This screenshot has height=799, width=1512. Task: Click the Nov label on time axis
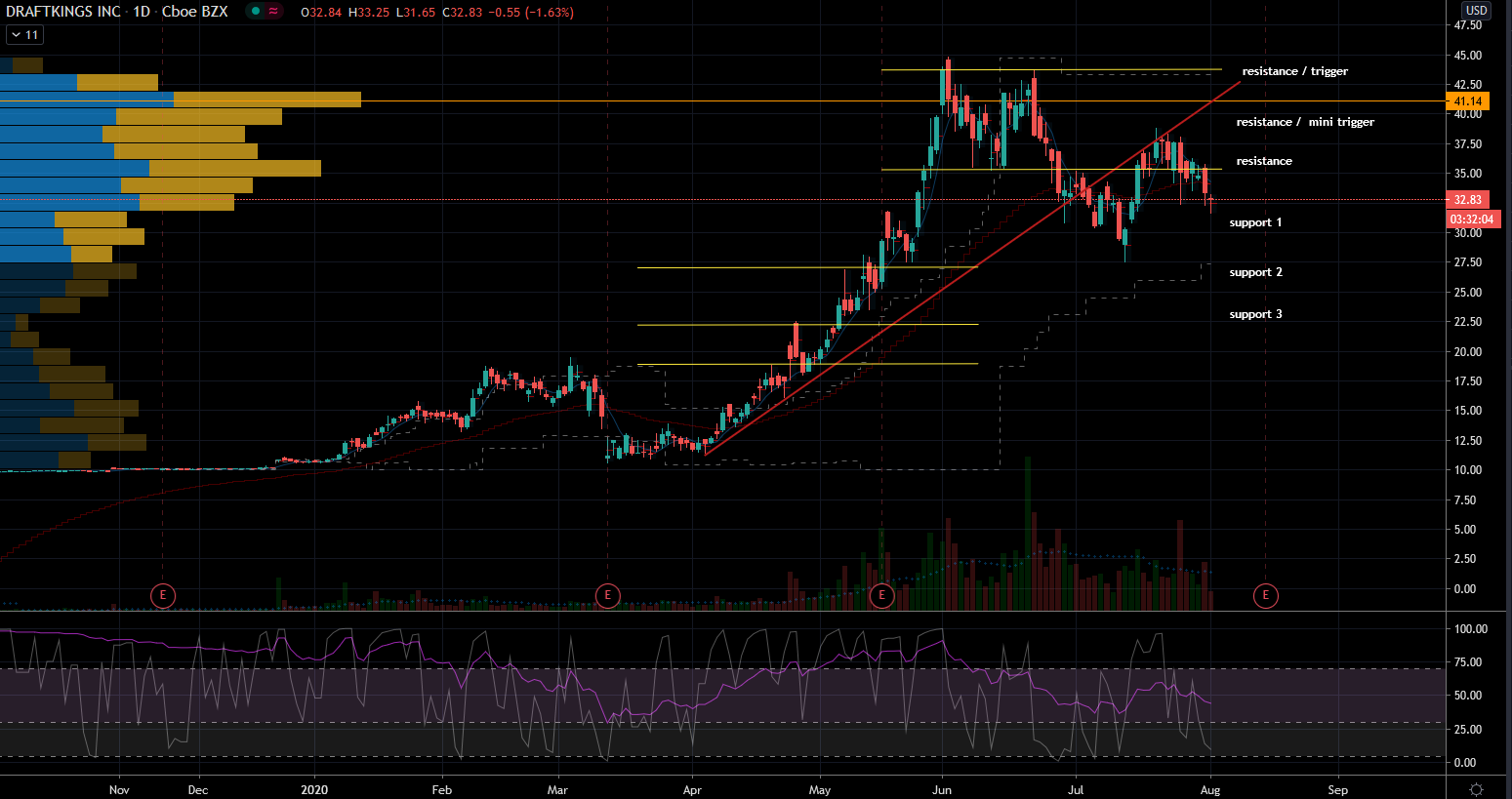point(119,790)
